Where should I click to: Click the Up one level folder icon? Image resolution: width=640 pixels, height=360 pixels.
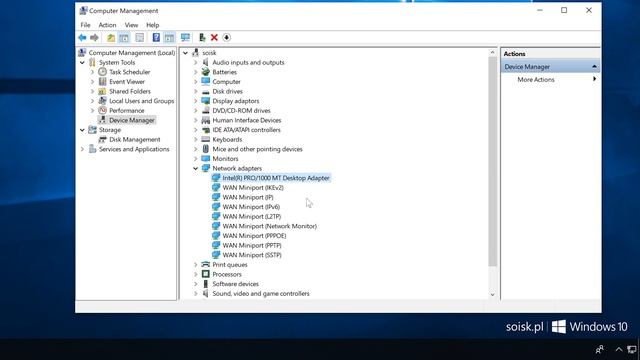(x=111, y=38)
